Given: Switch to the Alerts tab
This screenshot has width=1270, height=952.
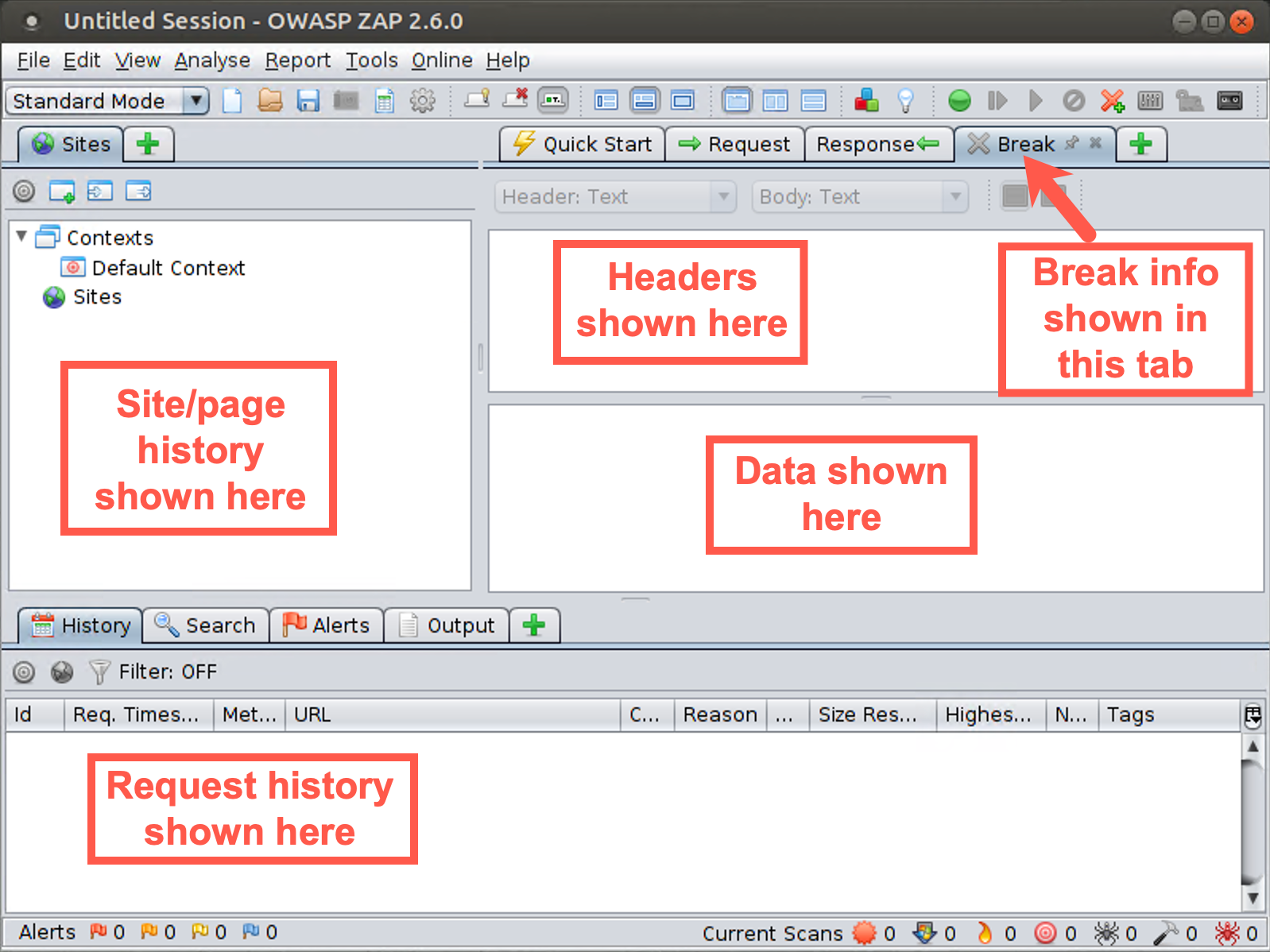Looking at the screenshot, I should (327, 625).
